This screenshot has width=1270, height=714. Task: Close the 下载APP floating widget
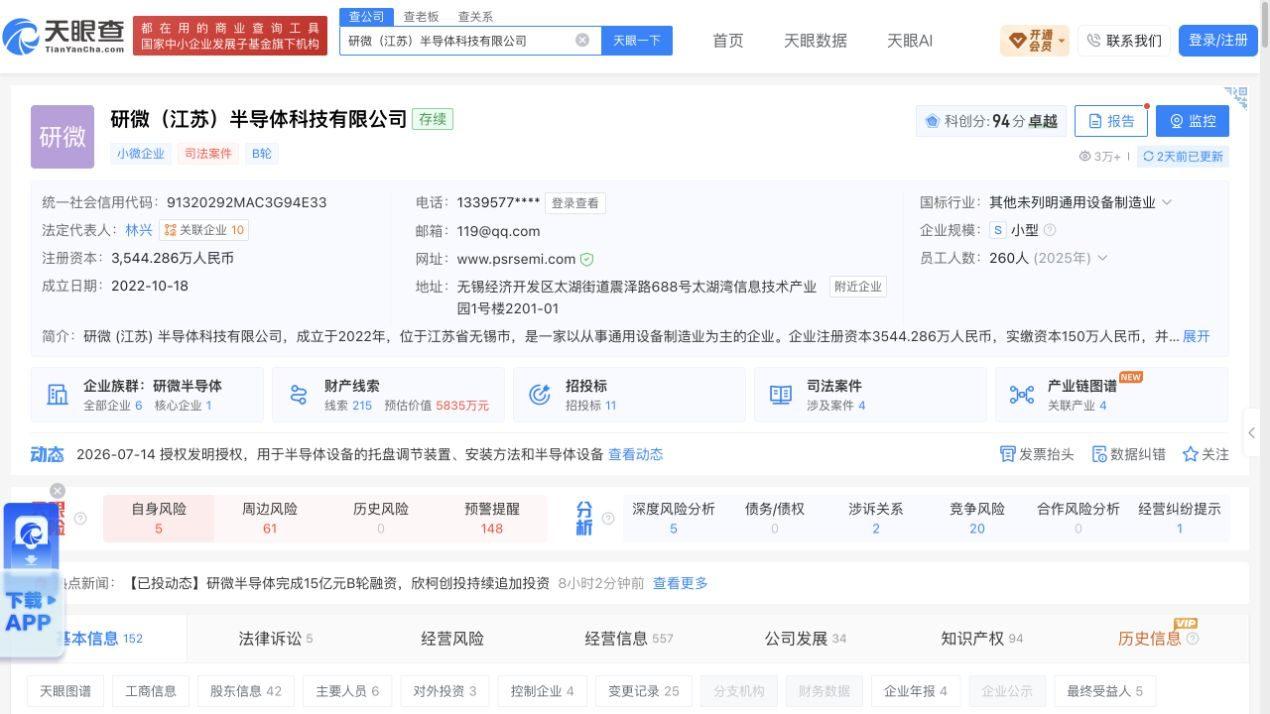[x=57, y=490]
